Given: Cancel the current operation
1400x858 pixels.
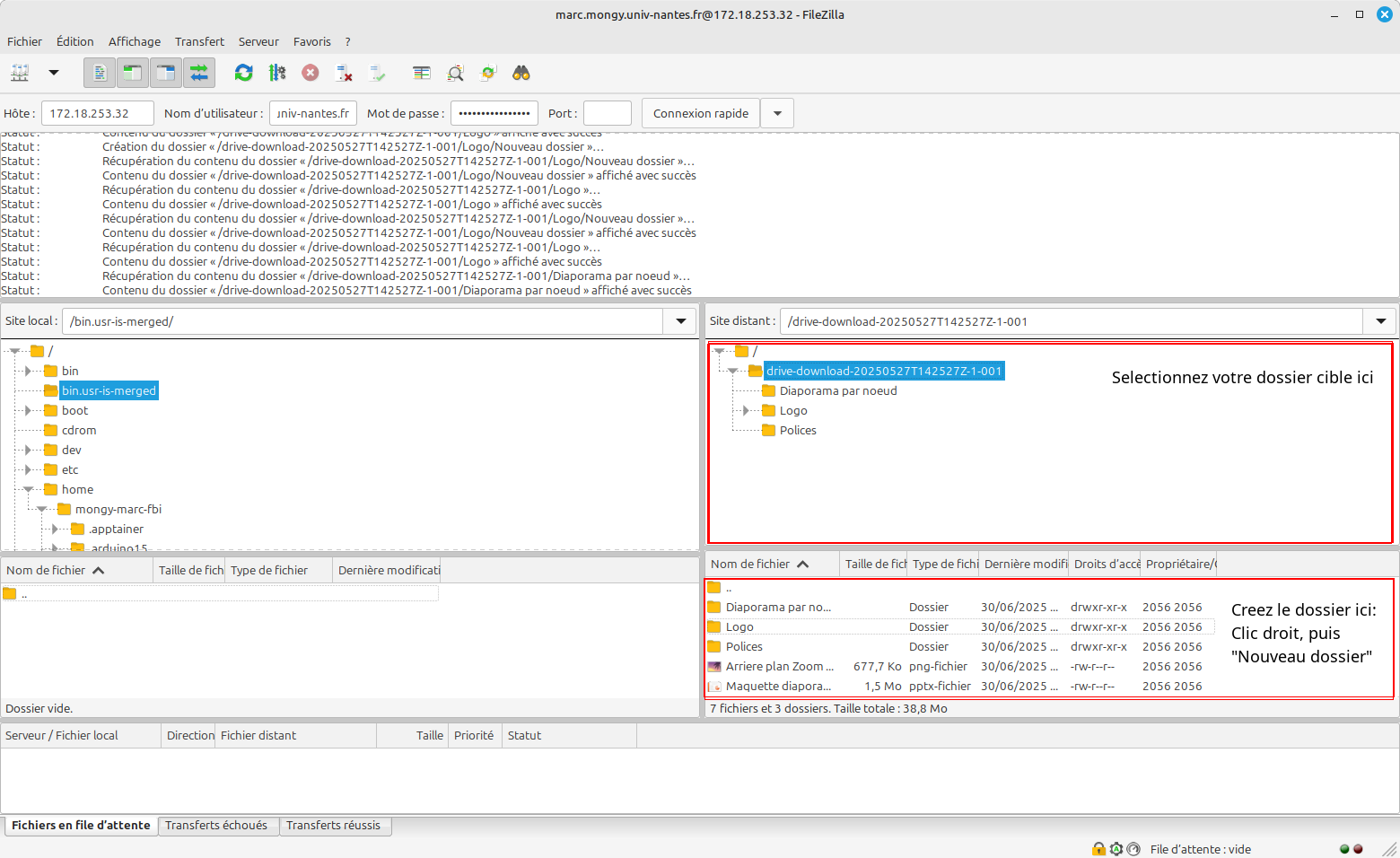Looking at the screenshot, I should [x=311, y=73].
